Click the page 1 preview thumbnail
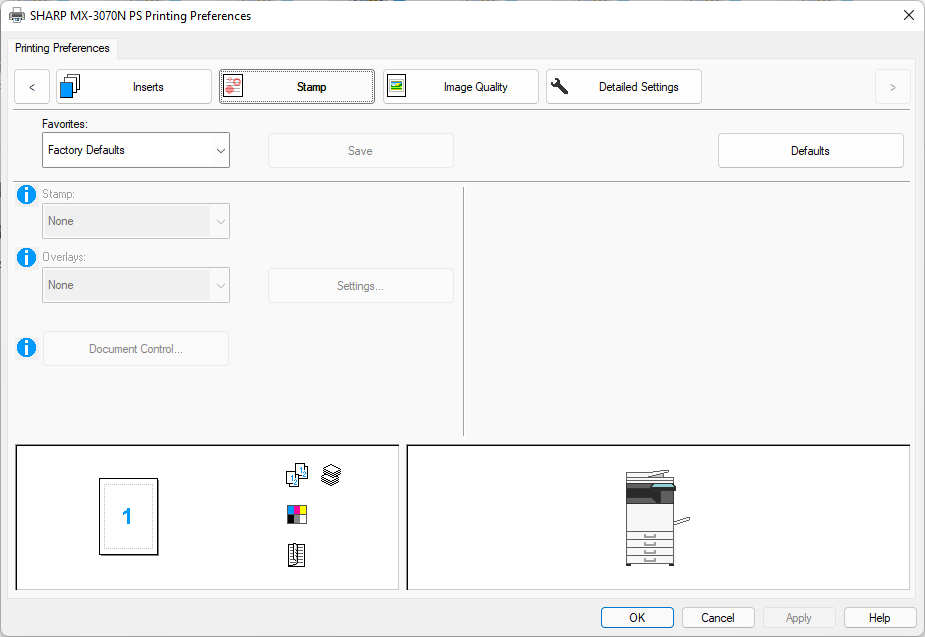 pyautogui.click(x=128, y=516)
